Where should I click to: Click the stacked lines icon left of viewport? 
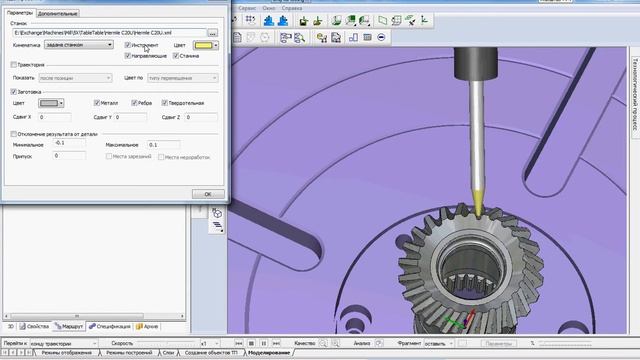pyautogui.click(x=218, y=226)
